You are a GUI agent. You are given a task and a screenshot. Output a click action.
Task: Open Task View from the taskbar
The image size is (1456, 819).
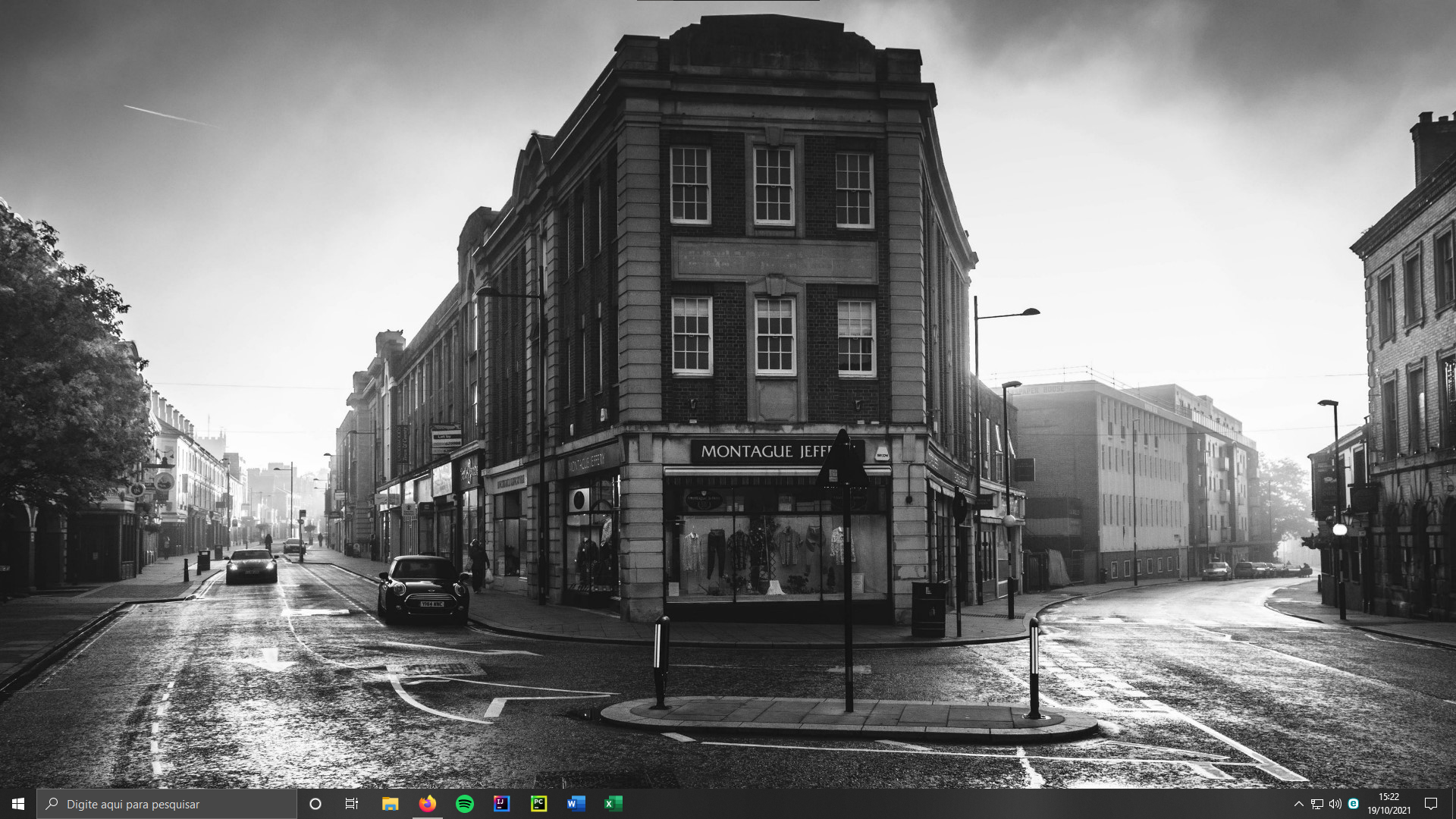352,804
